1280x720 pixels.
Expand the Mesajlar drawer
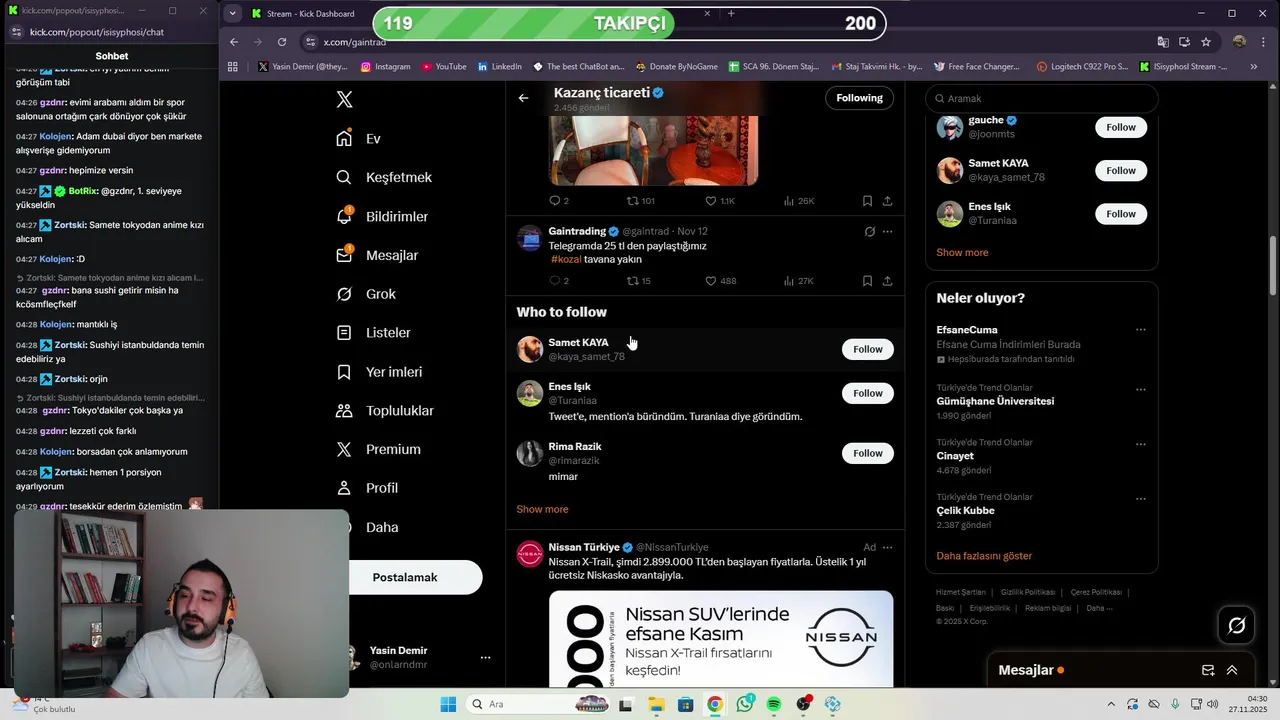1232,670
